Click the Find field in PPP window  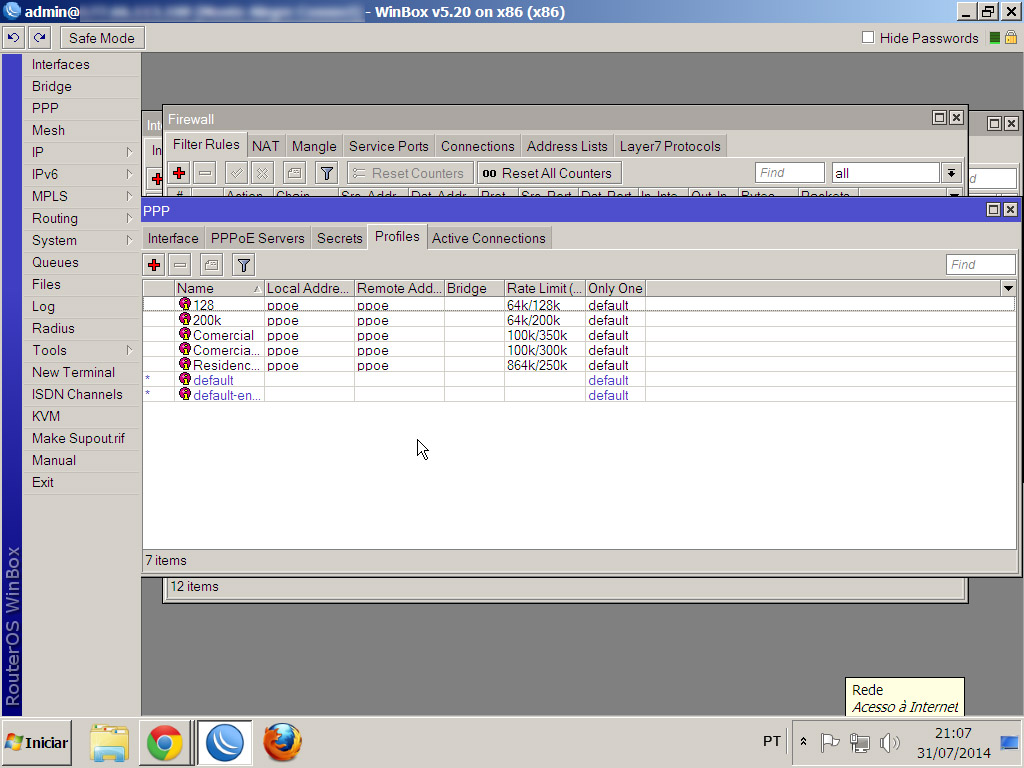click(x=980, y=264)
